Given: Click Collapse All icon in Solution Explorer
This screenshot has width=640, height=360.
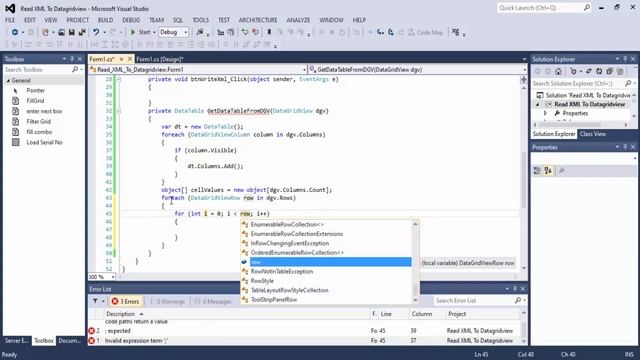Looking at the screenshot, I should click(609, 71).
